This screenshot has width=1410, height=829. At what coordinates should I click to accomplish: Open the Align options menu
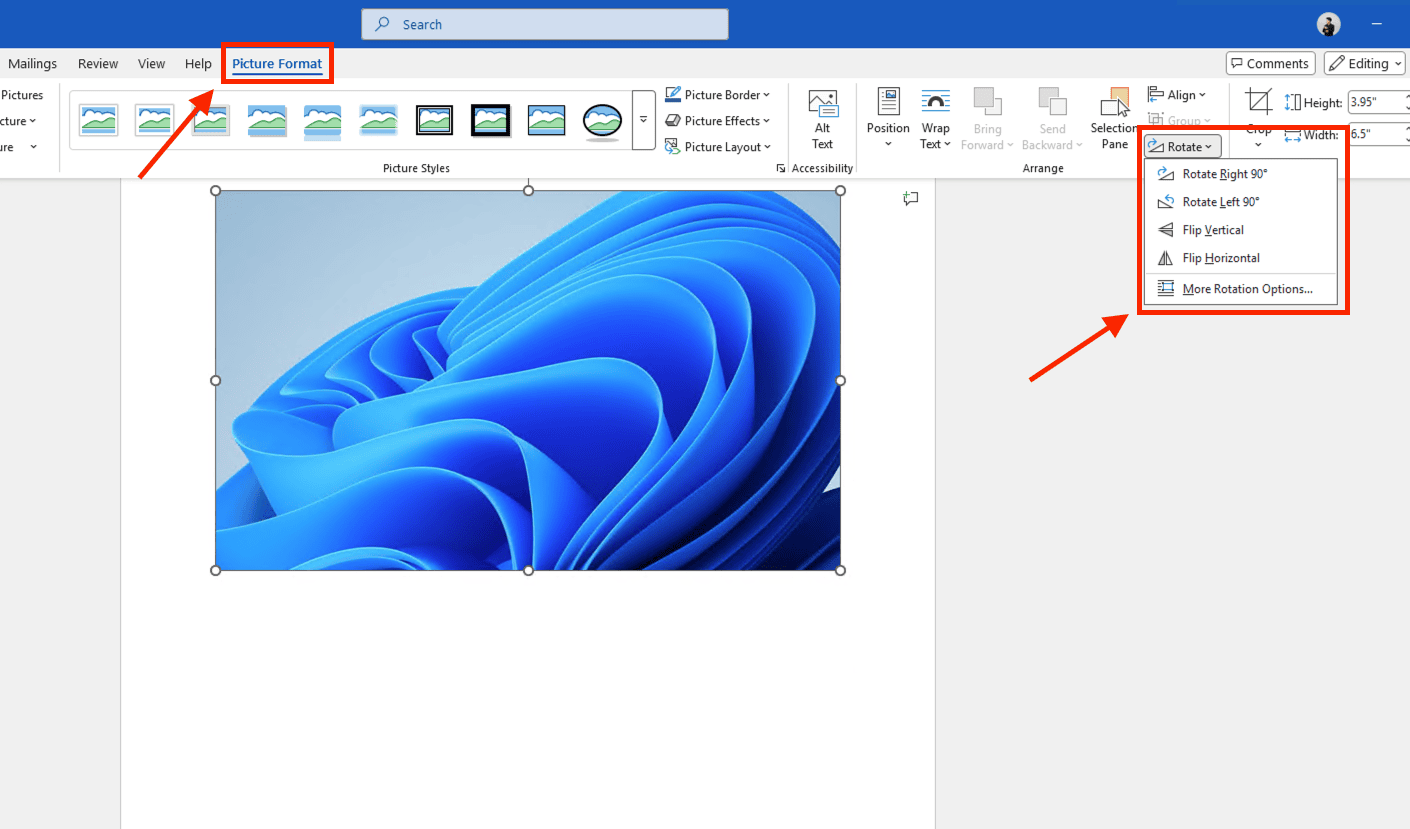(1178, 94)
